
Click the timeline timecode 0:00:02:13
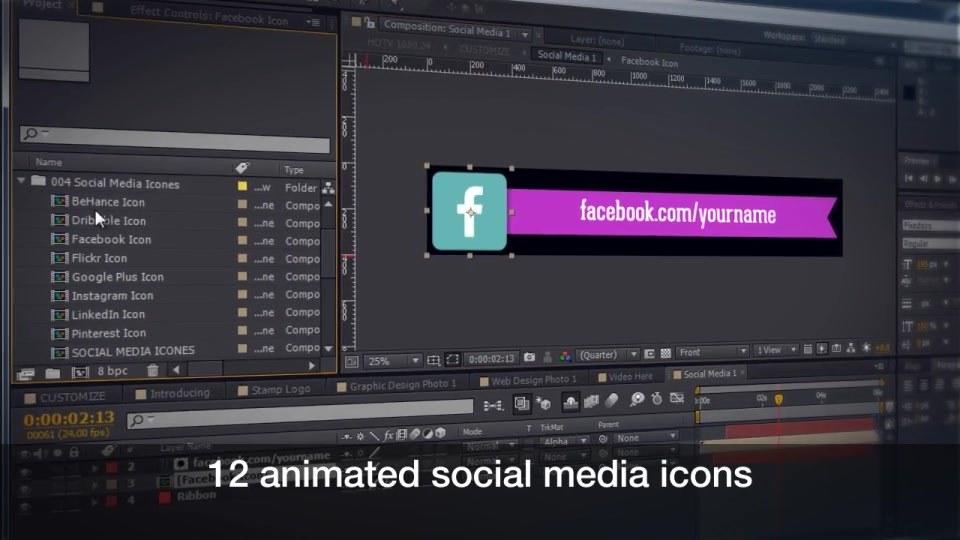point(69,418)
